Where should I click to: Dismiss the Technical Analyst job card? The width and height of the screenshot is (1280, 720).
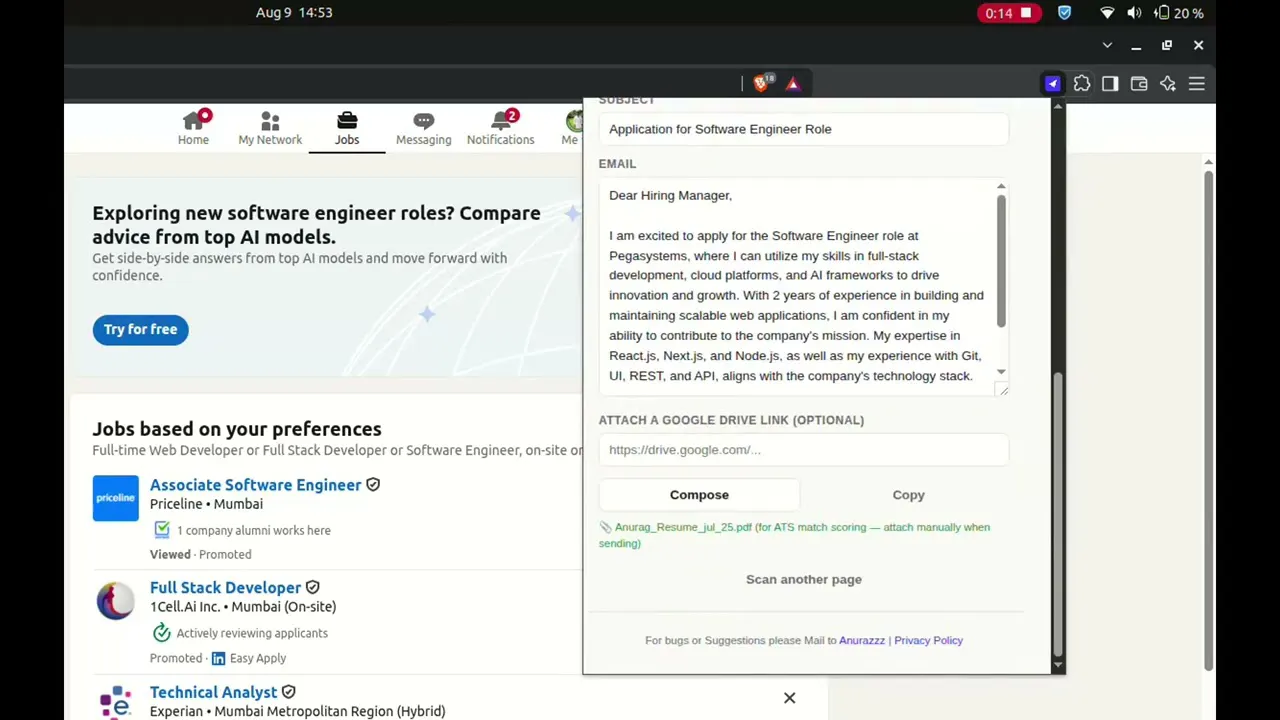tap(789, 698)
